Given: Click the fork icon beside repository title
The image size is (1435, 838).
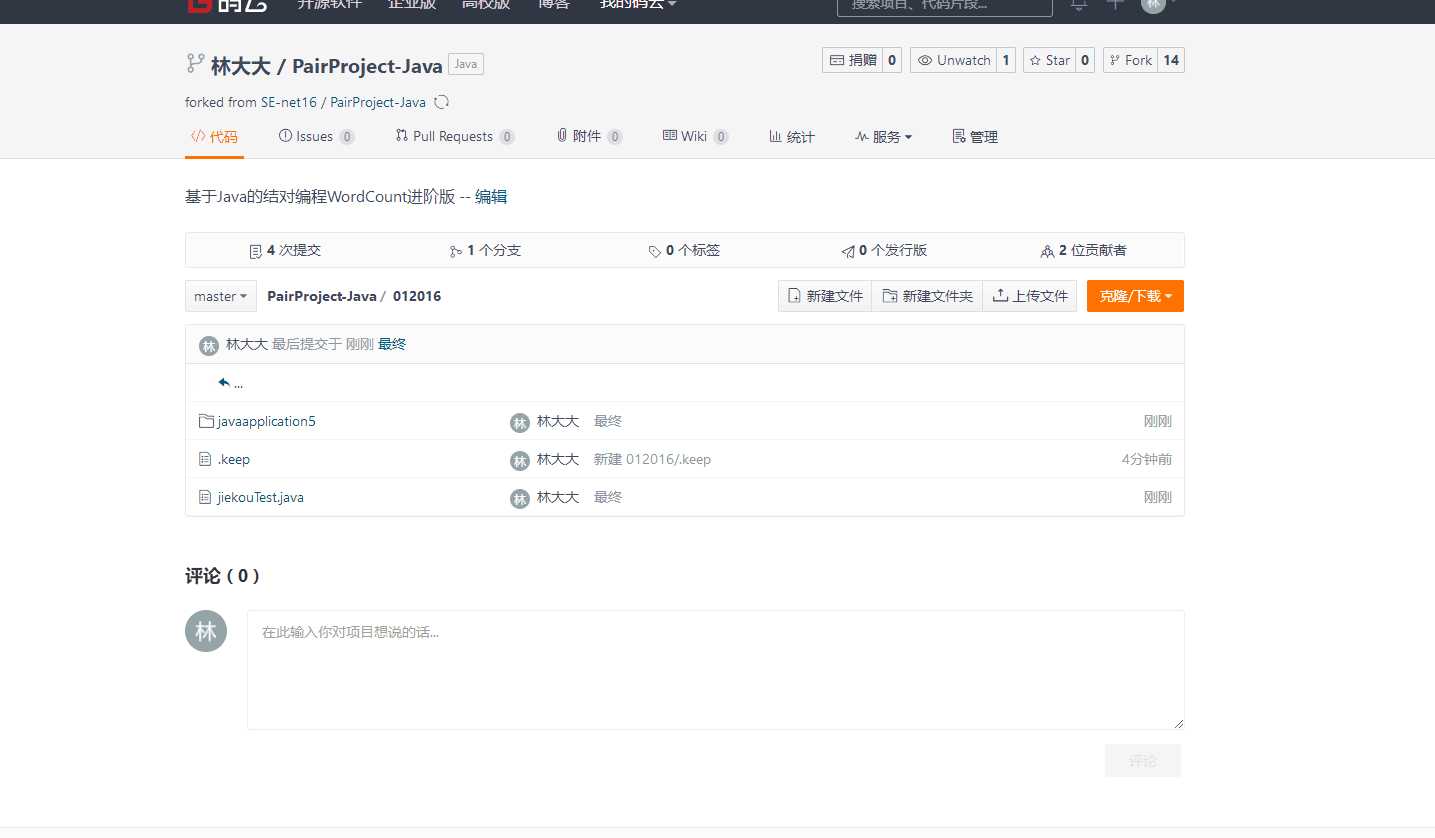Looking at the screenshot, I should click(x=195, y=64).
